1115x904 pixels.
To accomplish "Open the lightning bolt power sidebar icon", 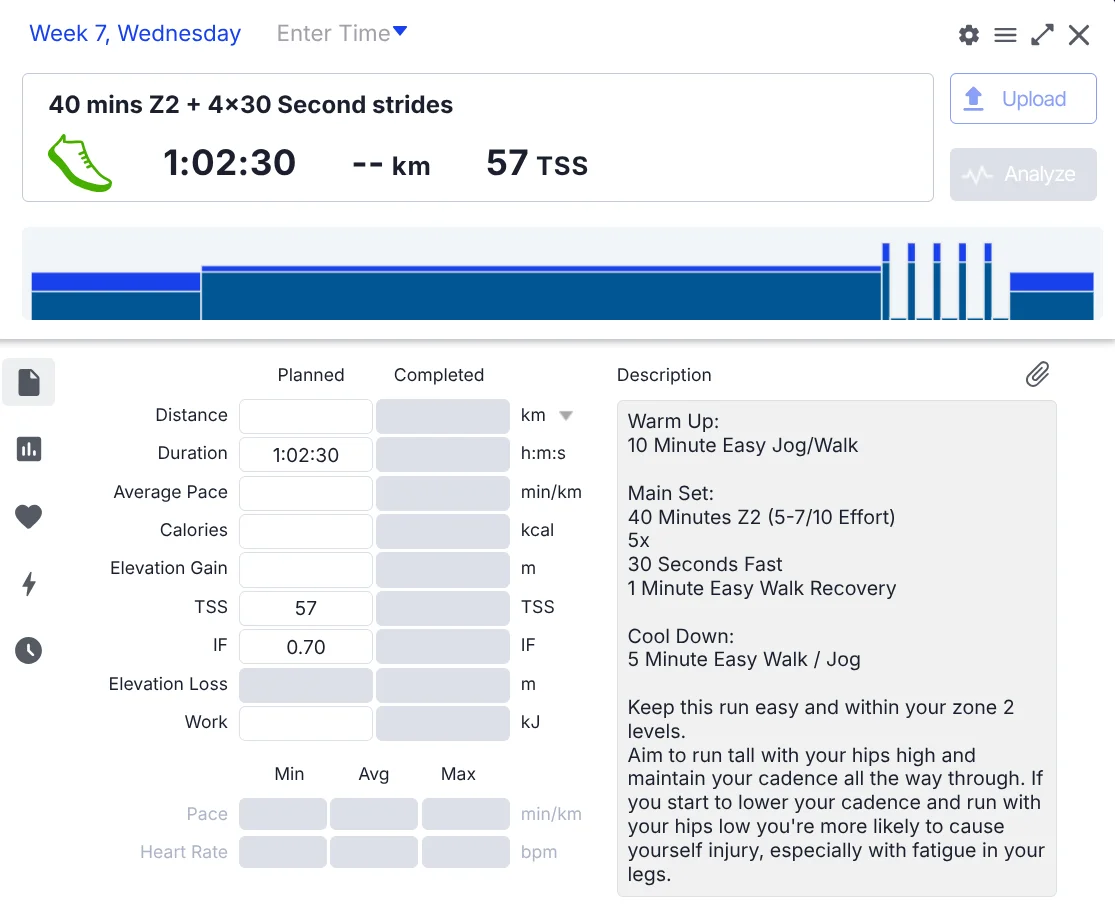I will pyautogui.click(x=29, y=584).
